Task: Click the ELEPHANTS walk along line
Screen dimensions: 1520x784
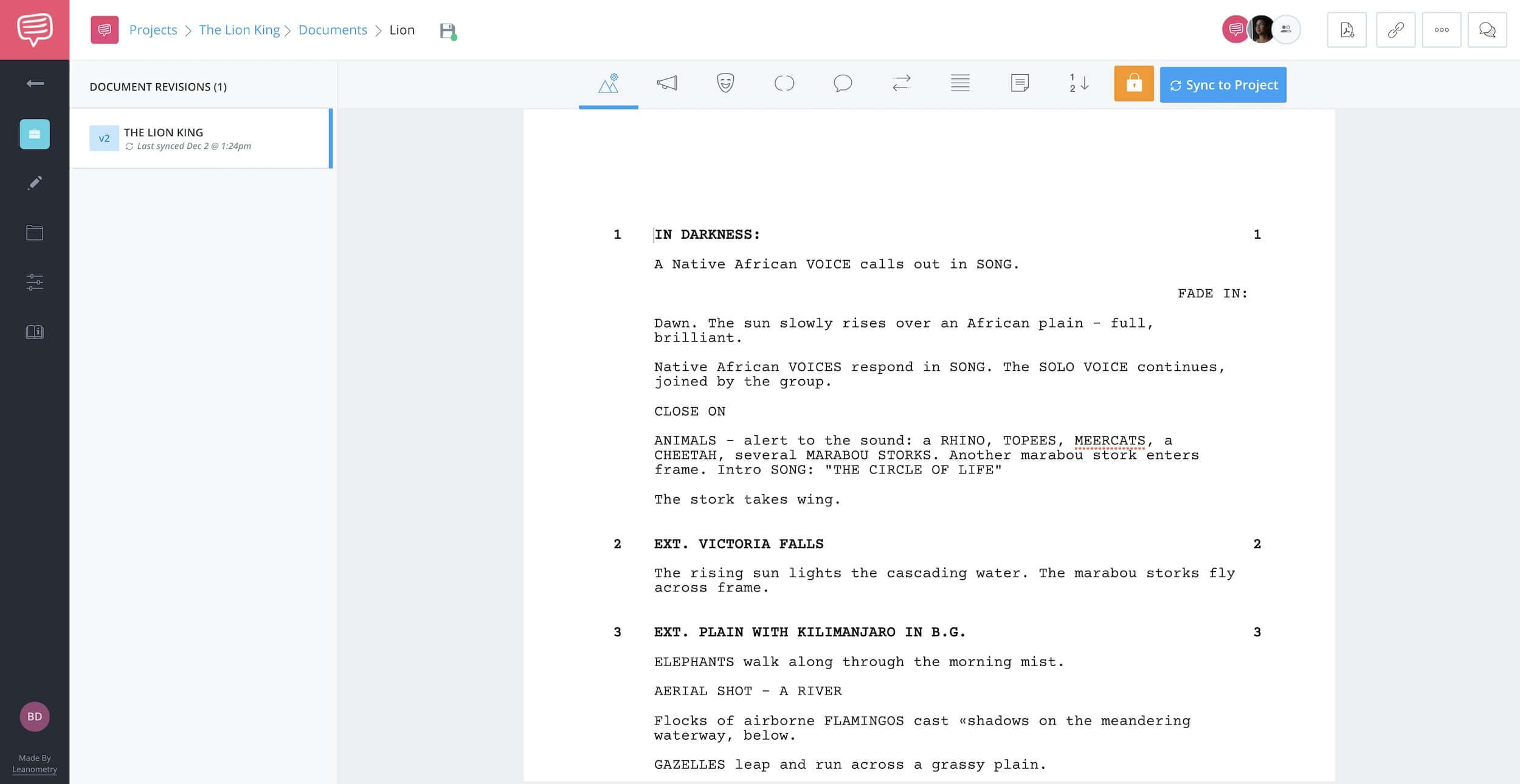Action: [x=859, y=662]
